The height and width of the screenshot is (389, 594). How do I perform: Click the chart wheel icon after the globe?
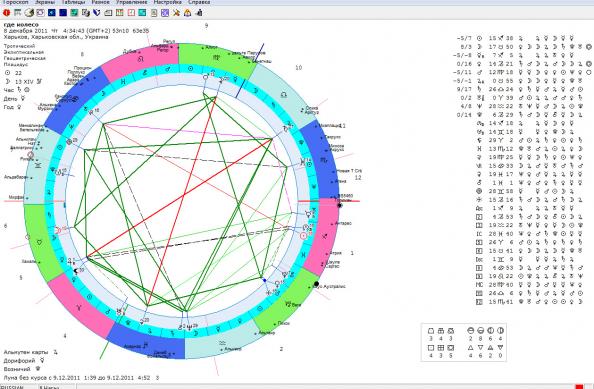[41, 13]
